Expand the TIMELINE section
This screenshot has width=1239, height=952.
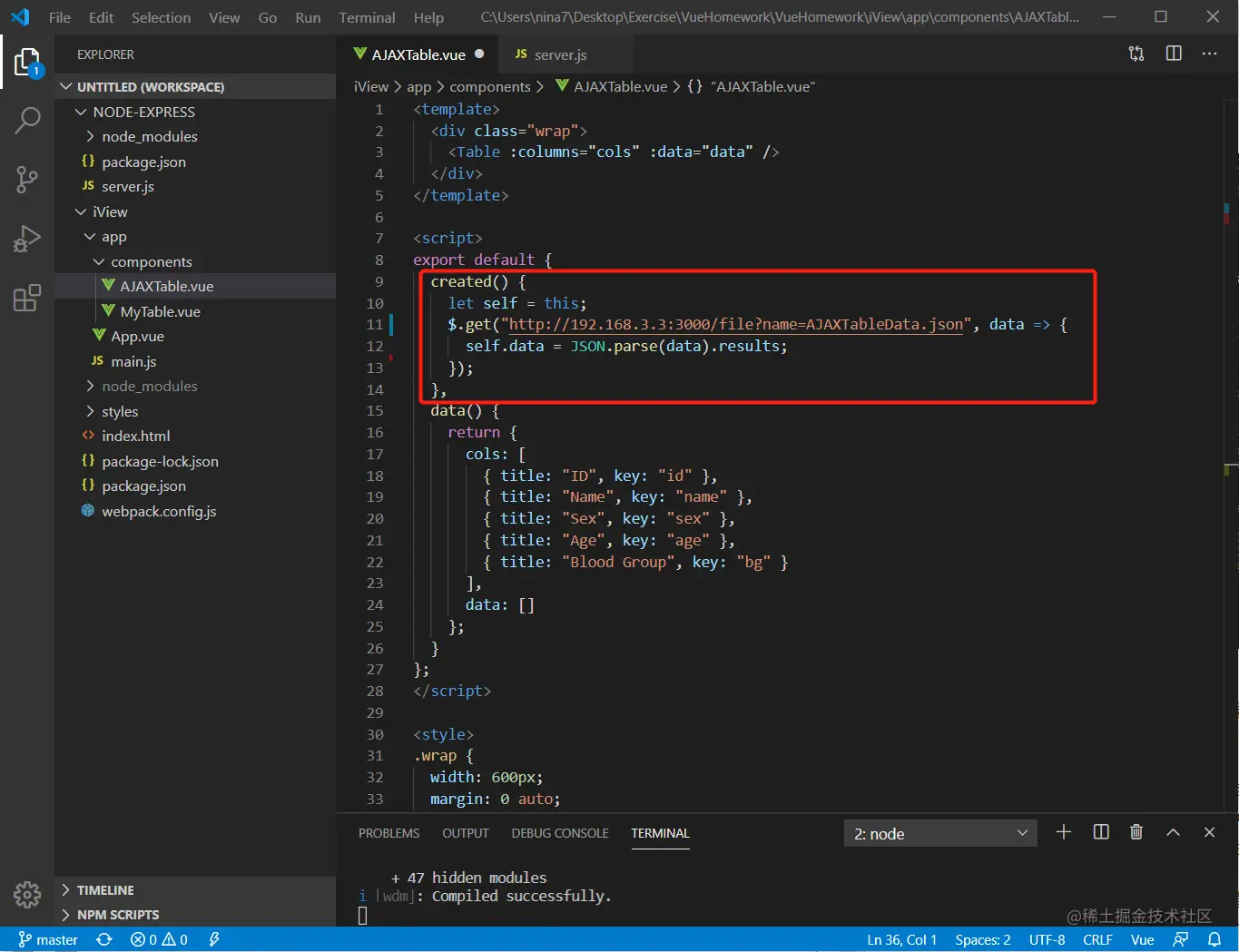click(x=104, y=890)
